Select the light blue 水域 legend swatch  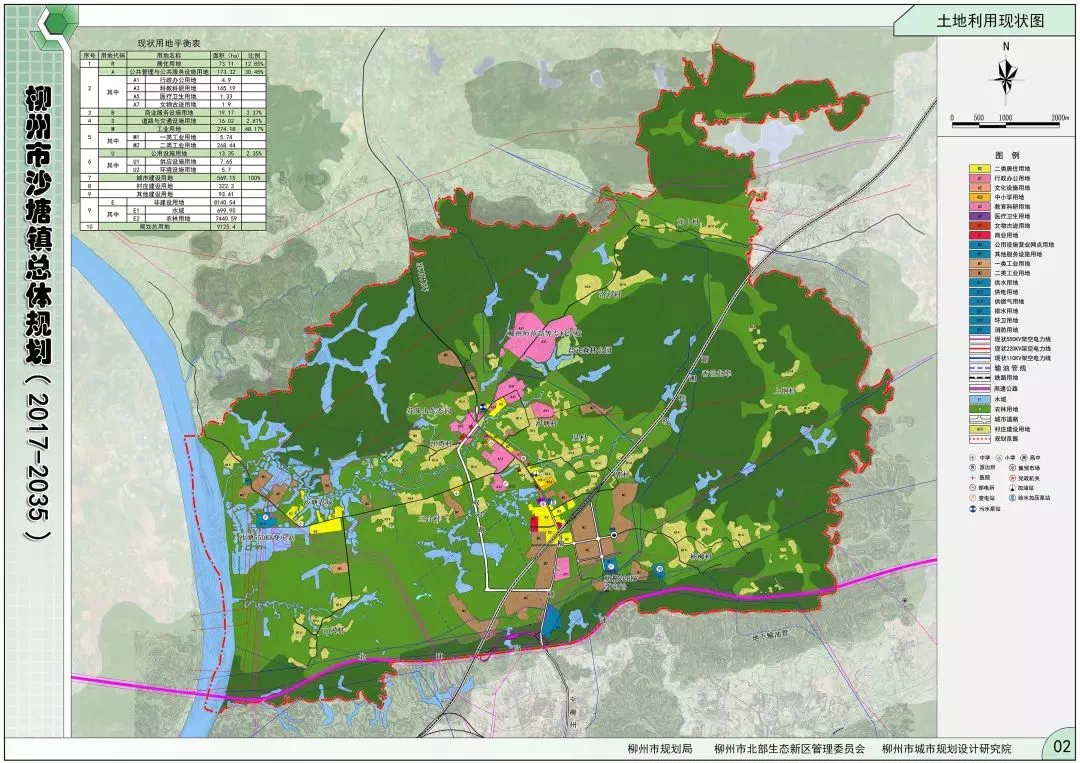click(979, 399)
